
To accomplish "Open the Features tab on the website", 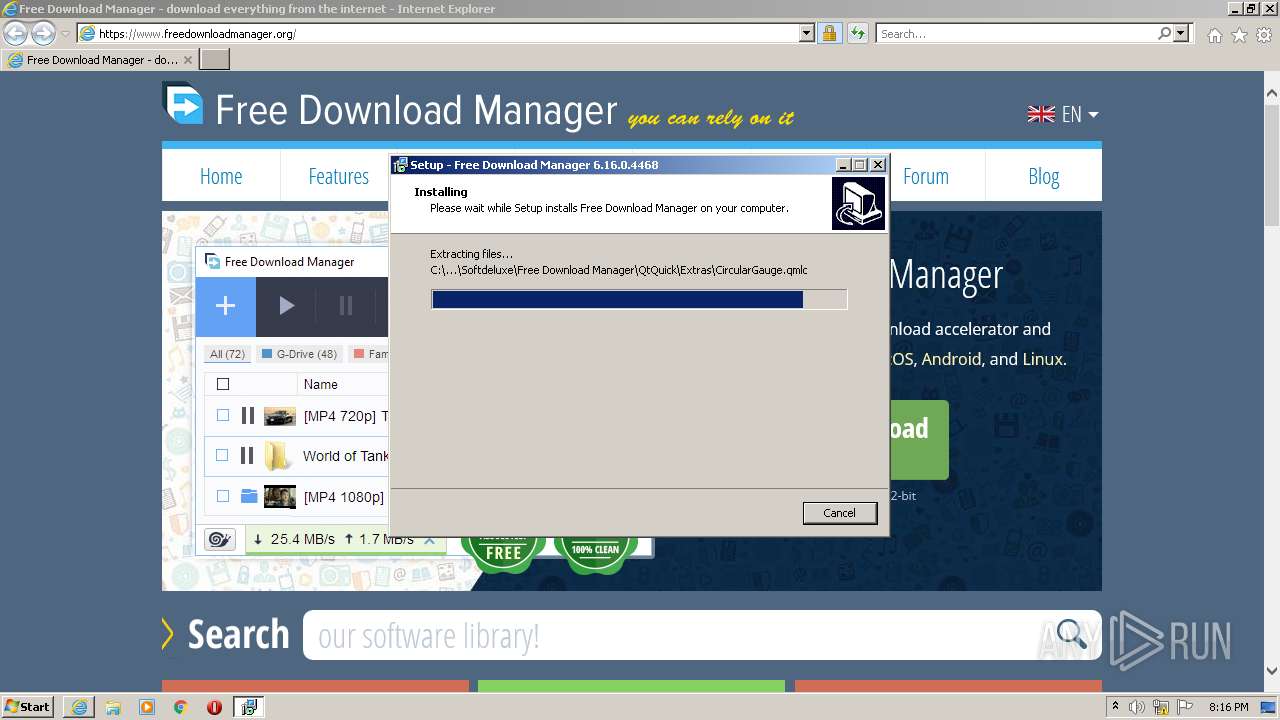I will tap(338, 176).
